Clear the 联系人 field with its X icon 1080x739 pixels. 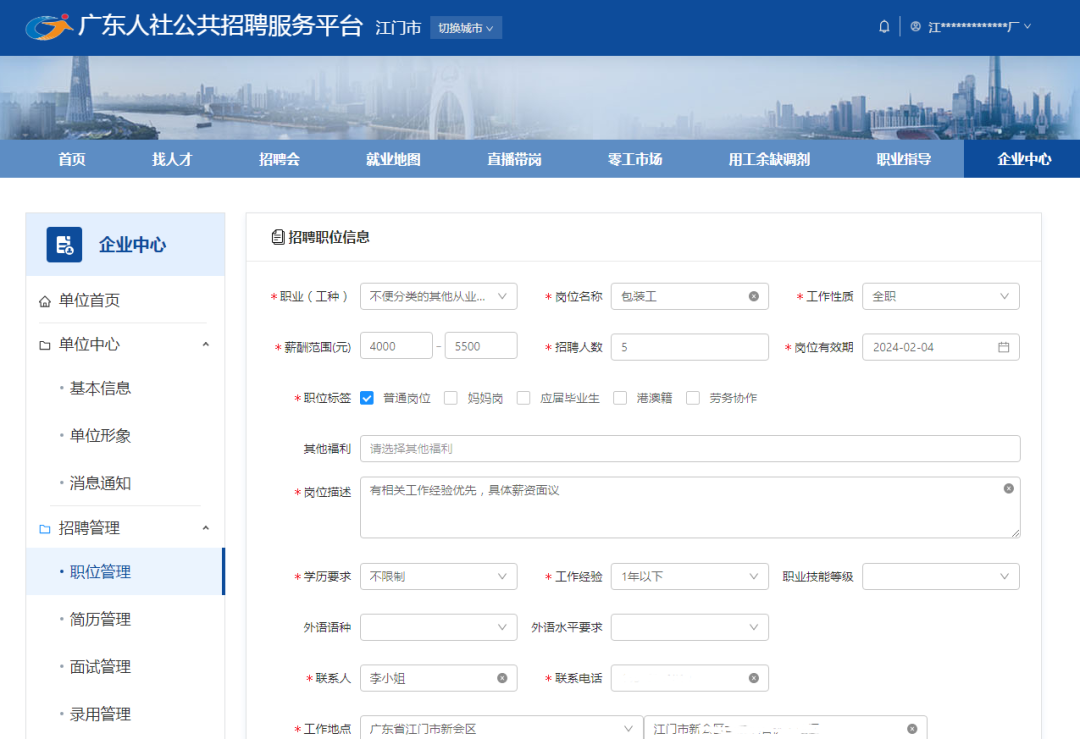point(504,677)
